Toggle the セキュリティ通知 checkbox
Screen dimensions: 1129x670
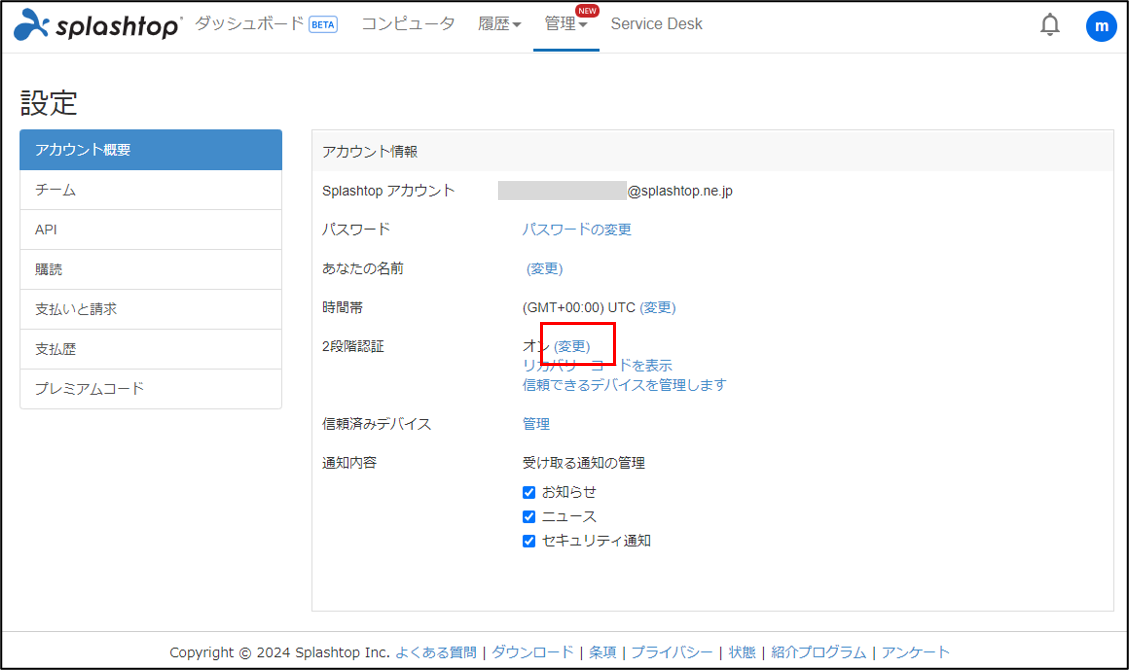tap(528, 541)
